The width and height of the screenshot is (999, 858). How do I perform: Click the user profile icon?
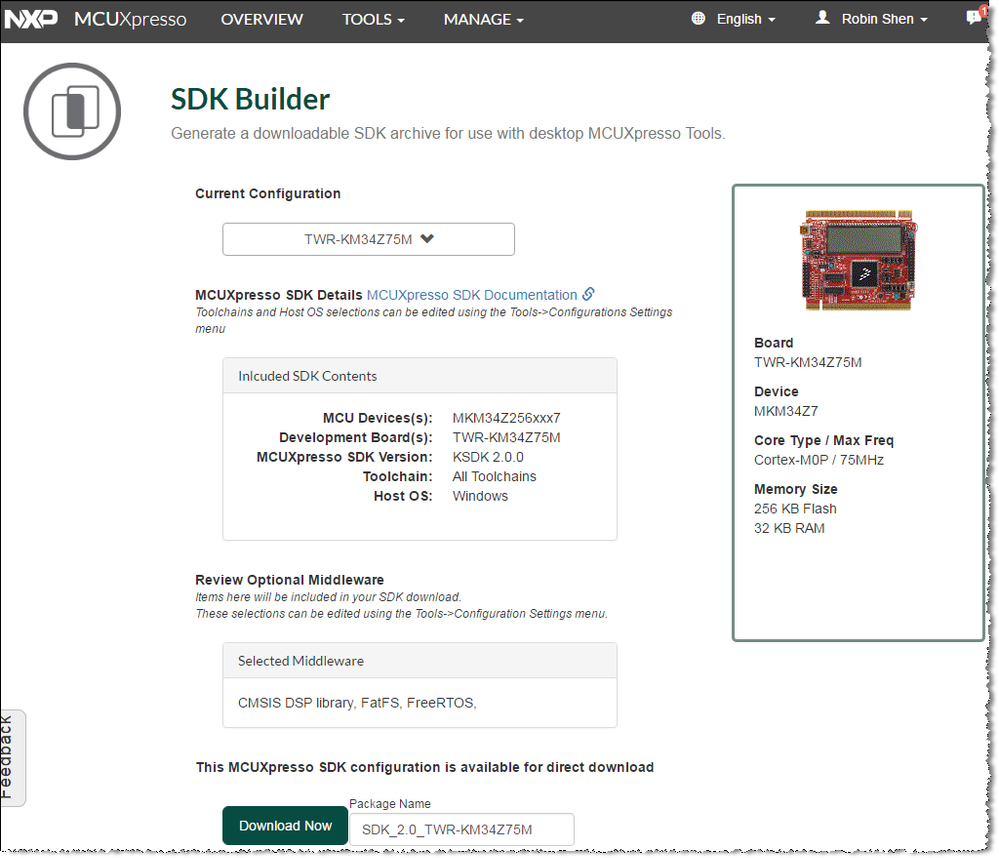pos(823,18)
